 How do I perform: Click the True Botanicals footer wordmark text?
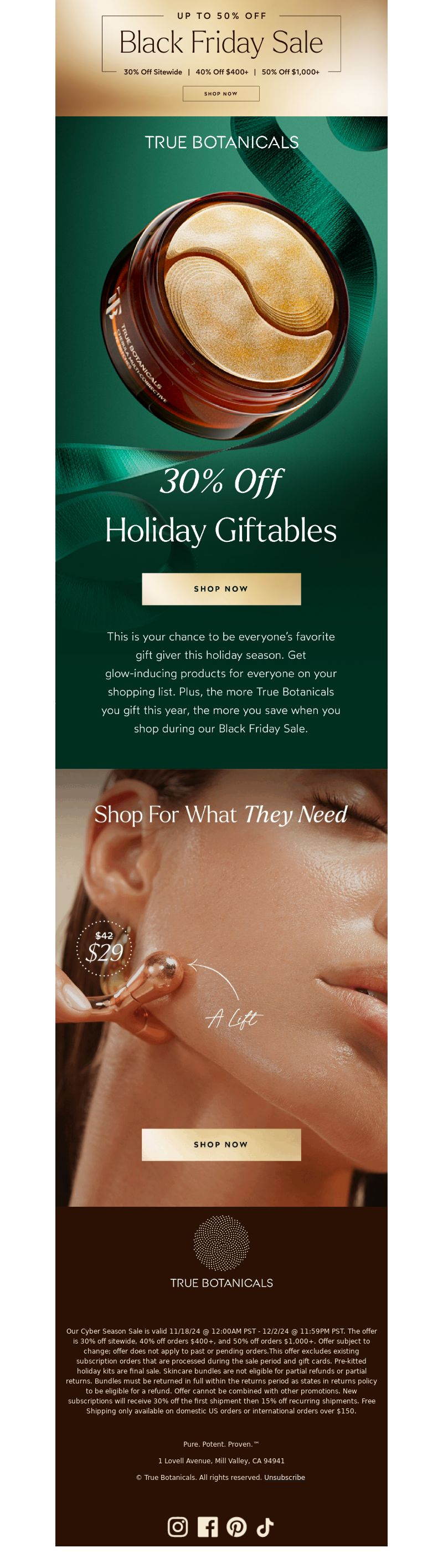point(221,1283)
